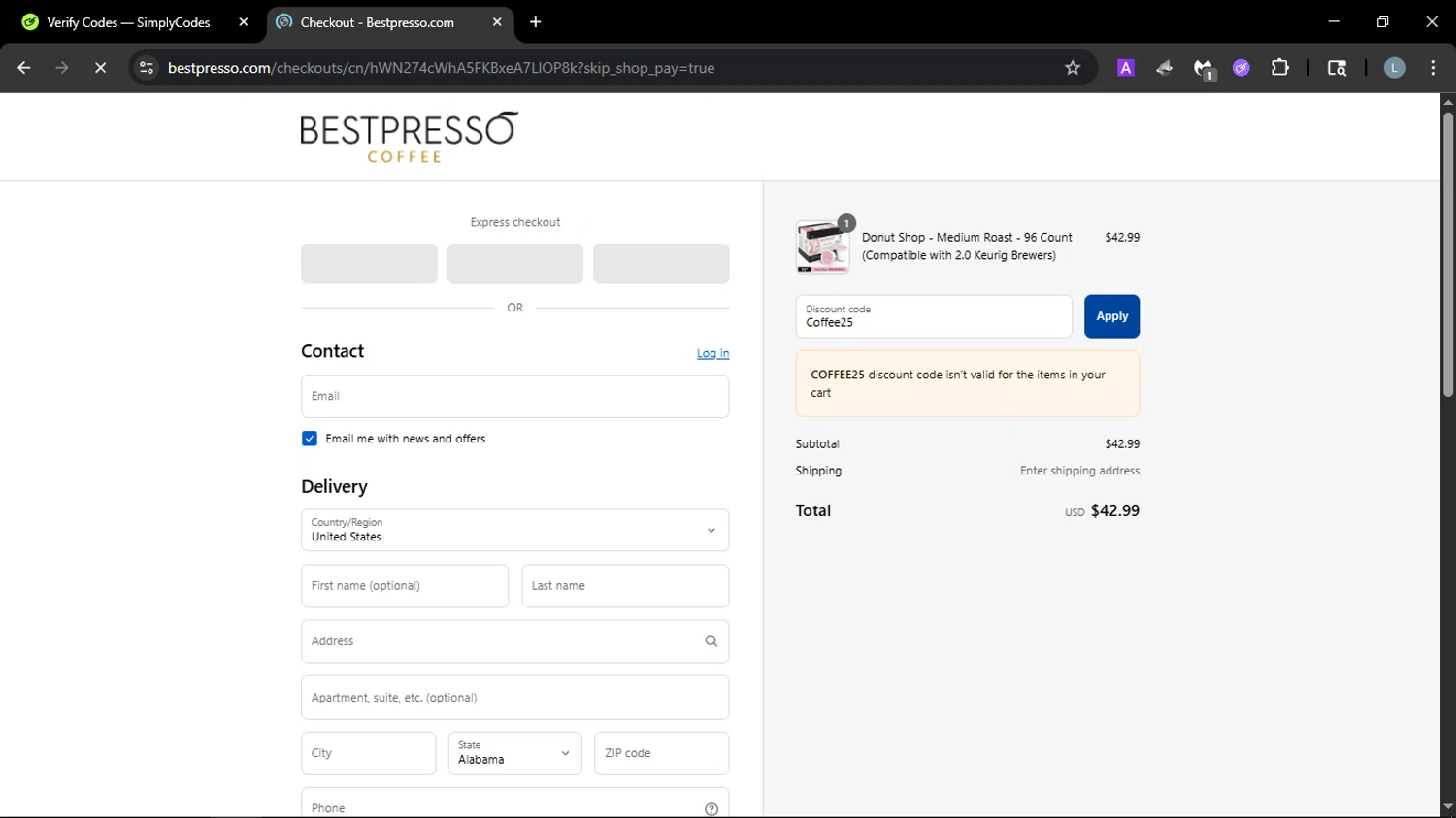Click the Apartment, suite, etc. field
Screen dimensions: 1456x818
514,698
